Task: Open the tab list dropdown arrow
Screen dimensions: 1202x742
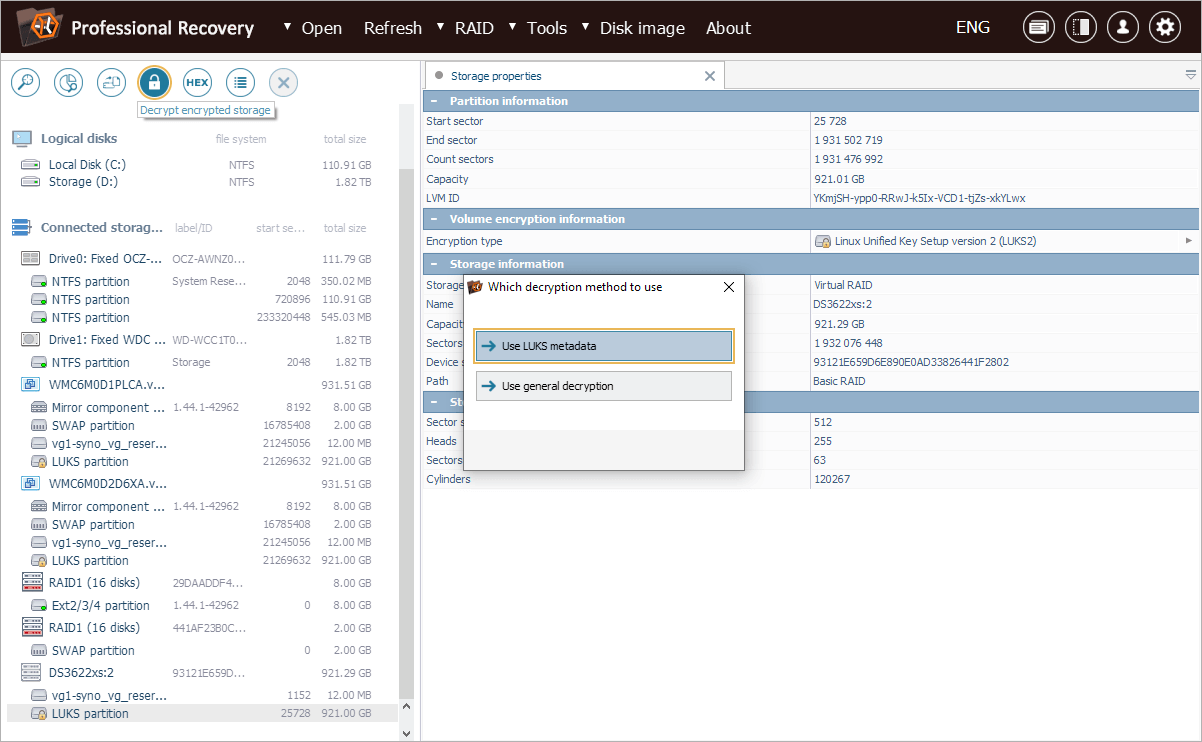Action: pos(1191,75)
